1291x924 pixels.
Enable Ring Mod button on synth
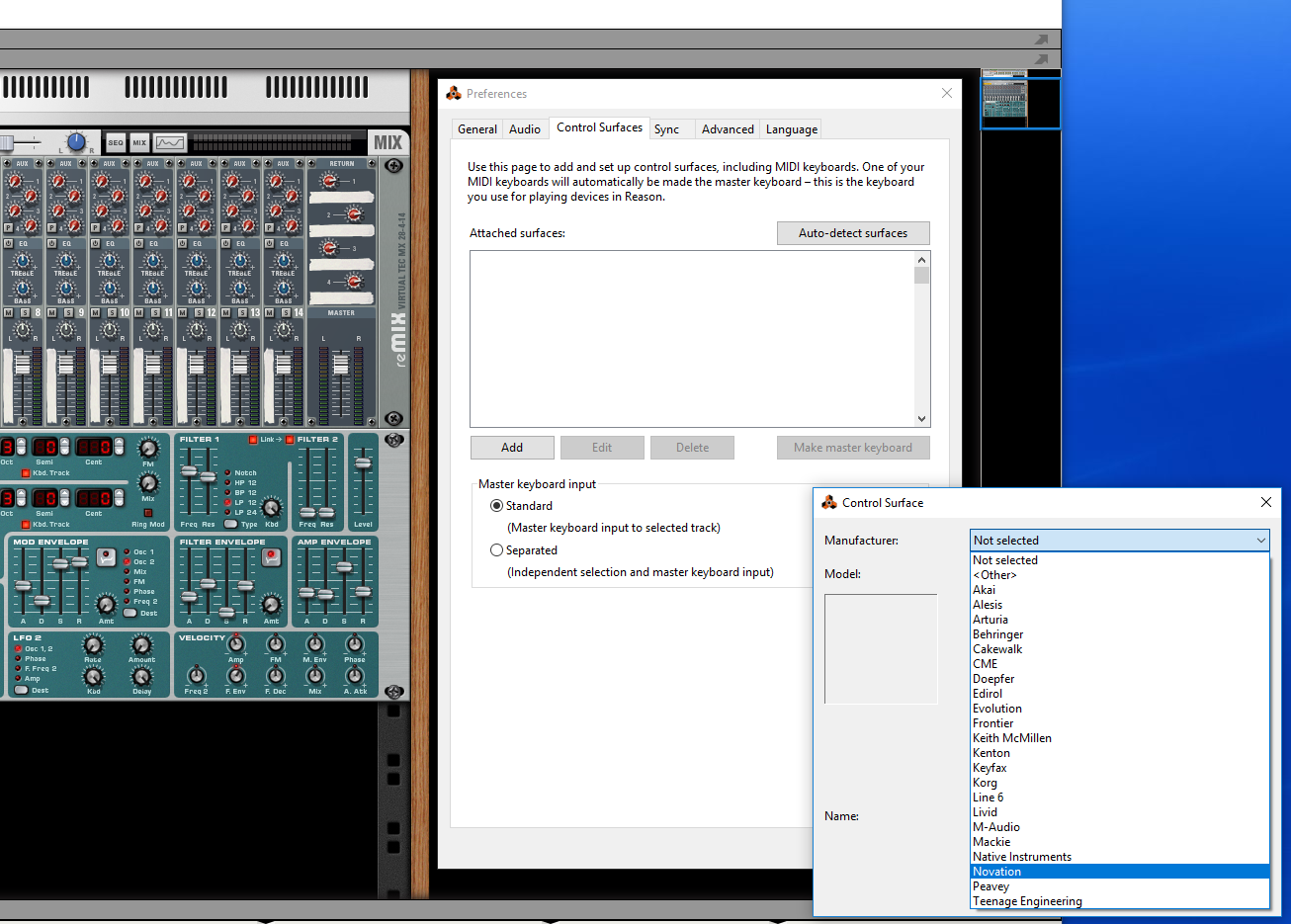pyautogui.click(x=148, y=513)
